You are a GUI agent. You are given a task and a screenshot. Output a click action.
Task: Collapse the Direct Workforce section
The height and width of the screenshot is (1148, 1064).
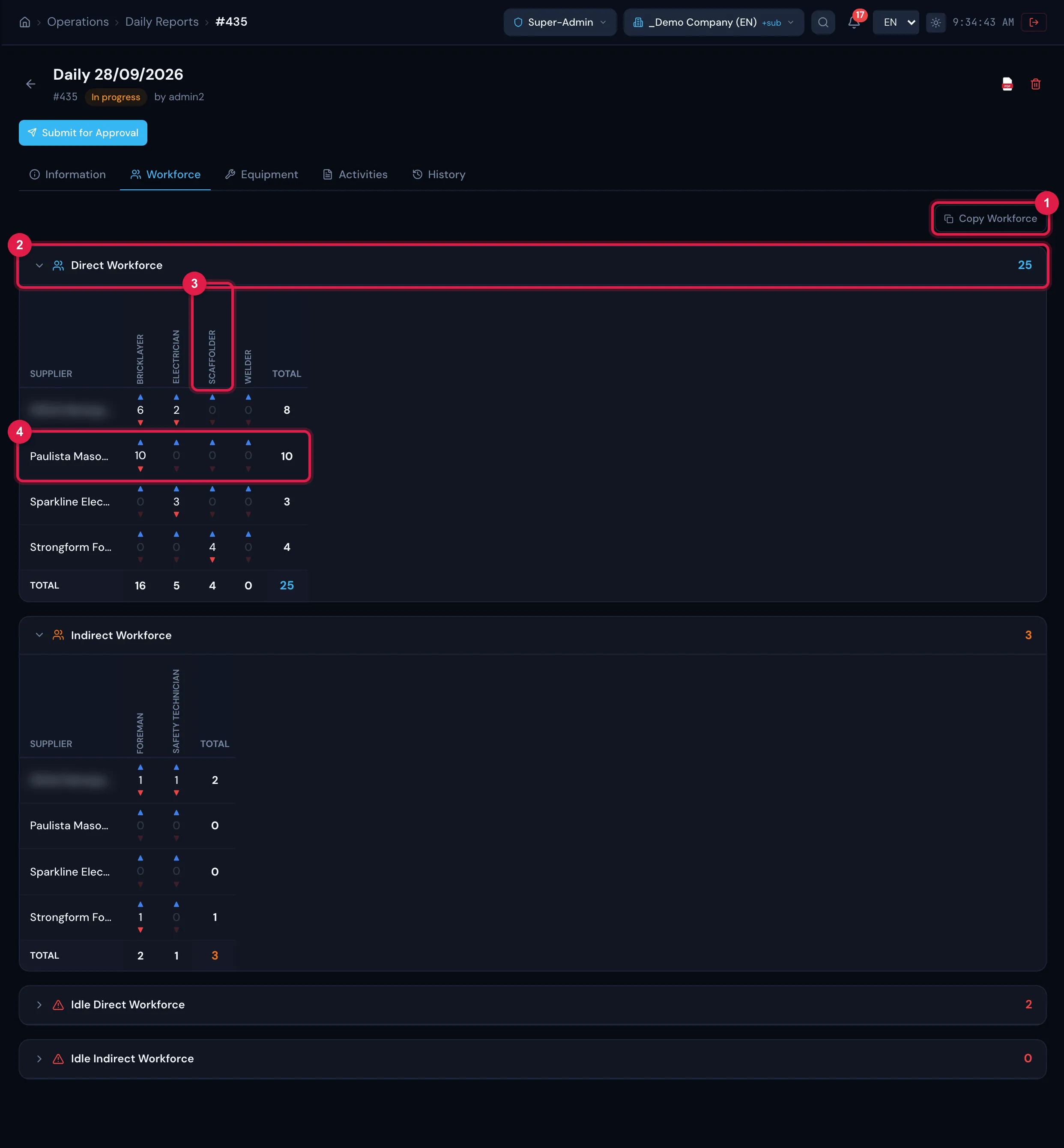pyautogui.click(x=532, y=266)
